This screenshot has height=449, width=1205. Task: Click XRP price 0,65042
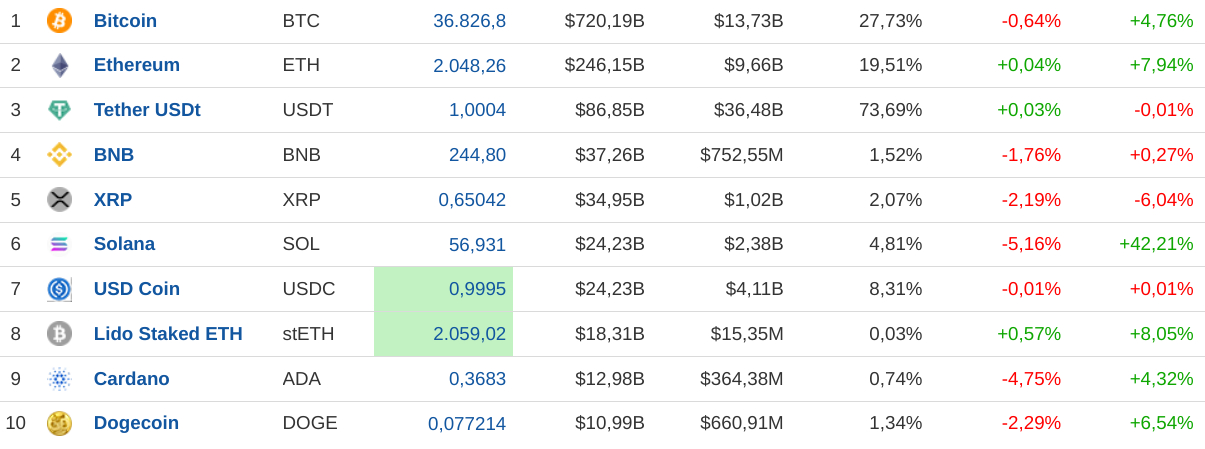(x=472, y=200)
